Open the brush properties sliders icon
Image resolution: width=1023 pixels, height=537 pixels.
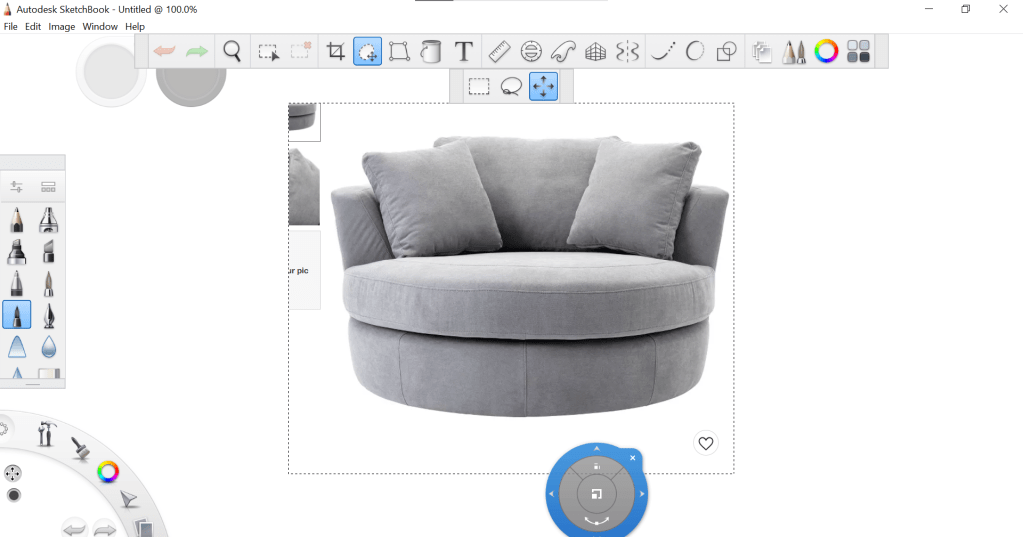coord(17,187)
